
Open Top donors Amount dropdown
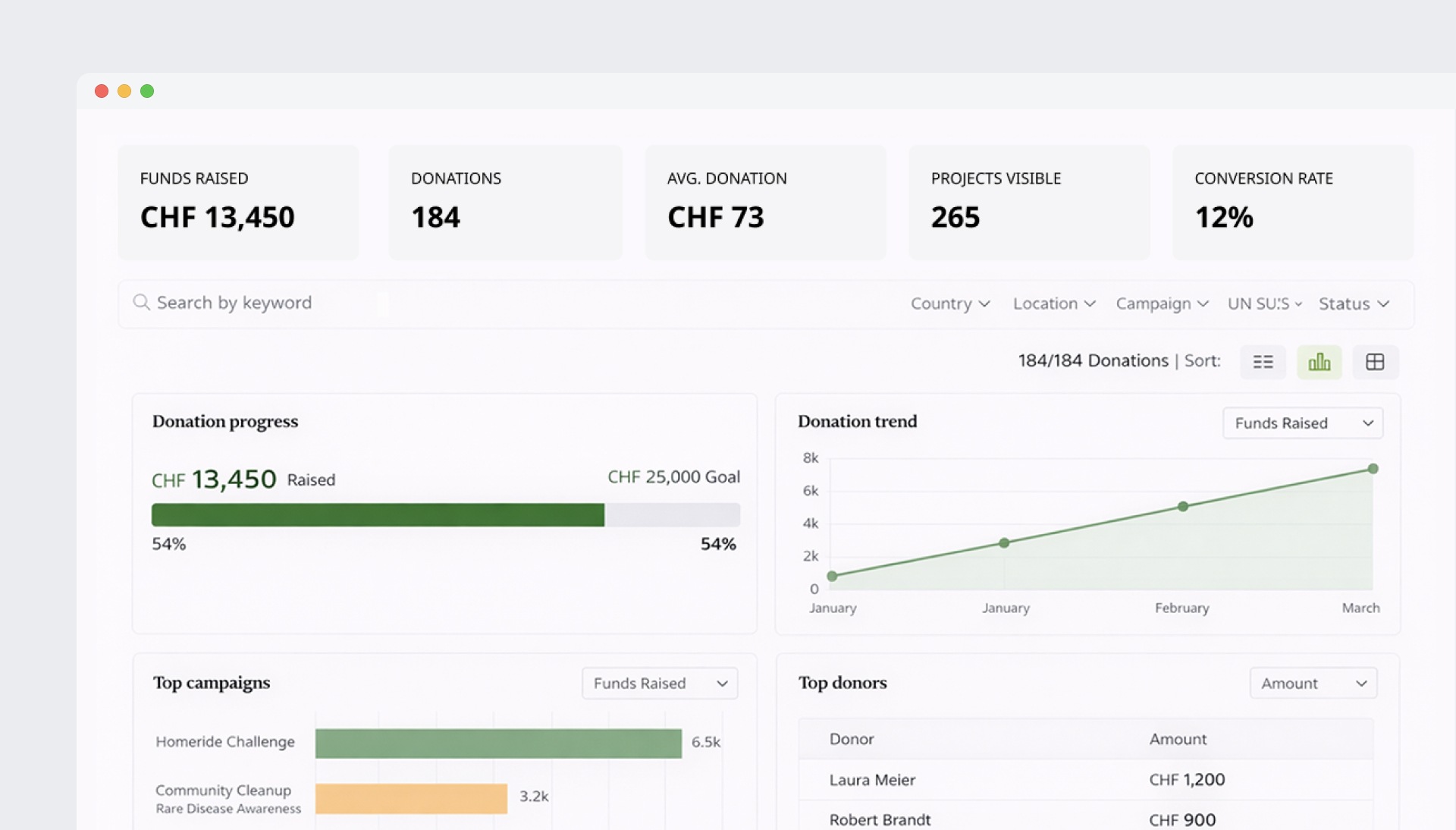pos(1313,684)
